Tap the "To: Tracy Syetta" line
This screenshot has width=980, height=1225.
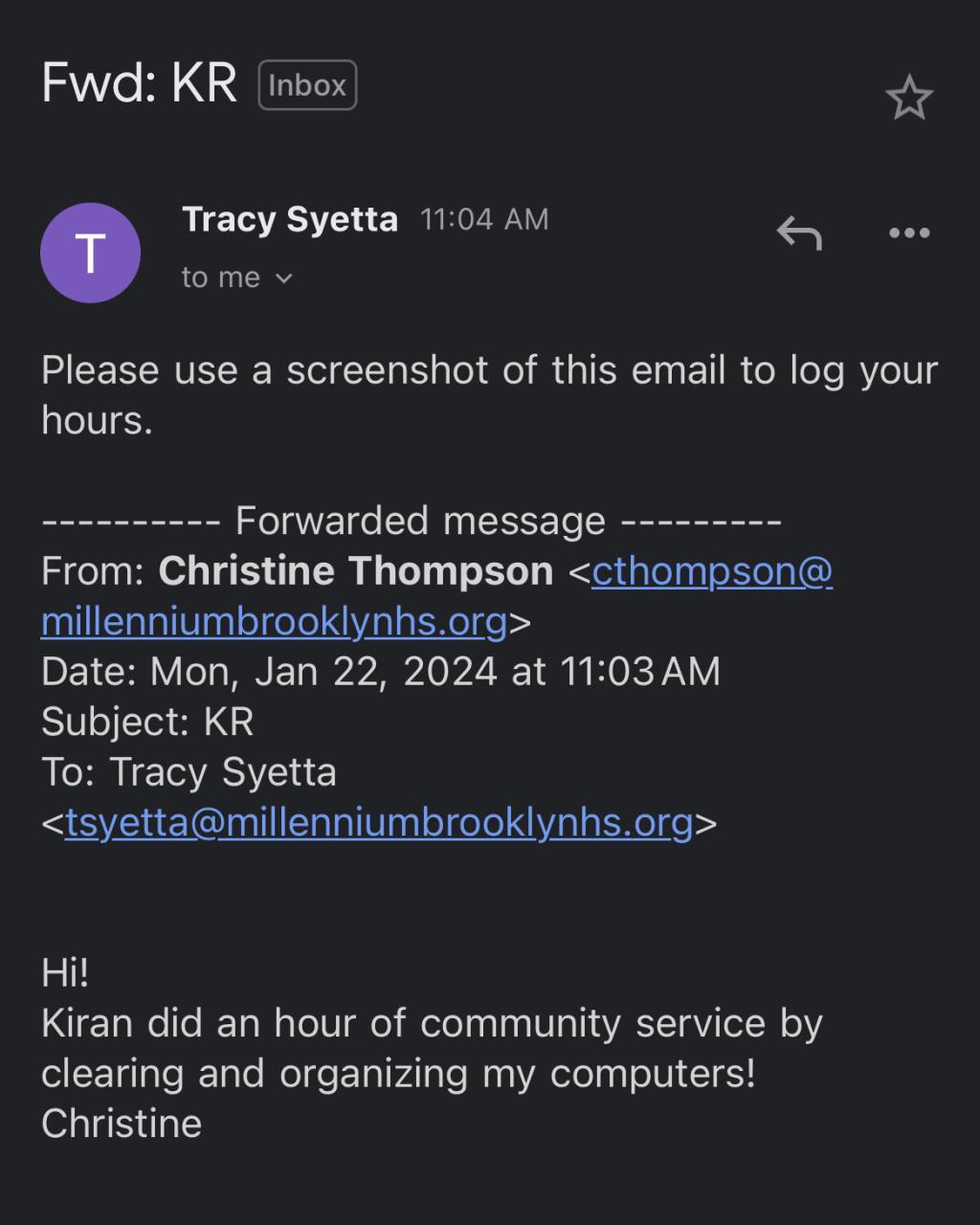(189, 772)
